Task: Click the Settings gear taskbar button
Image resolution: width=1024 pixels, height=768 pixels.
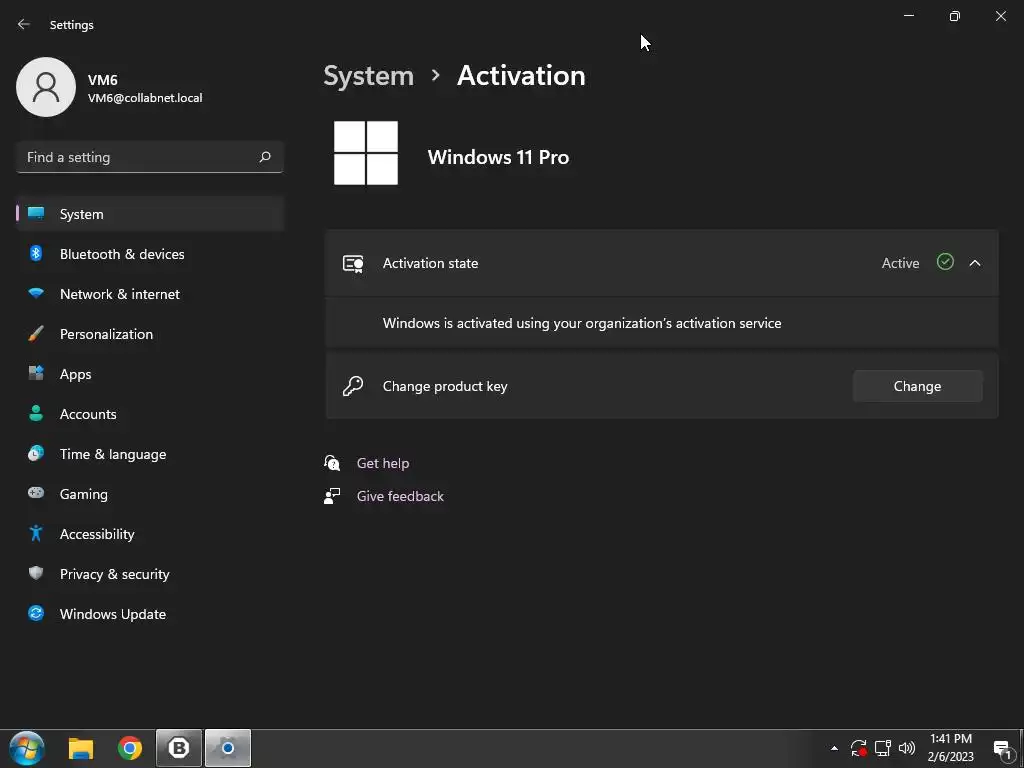Action: pos(228,748)
